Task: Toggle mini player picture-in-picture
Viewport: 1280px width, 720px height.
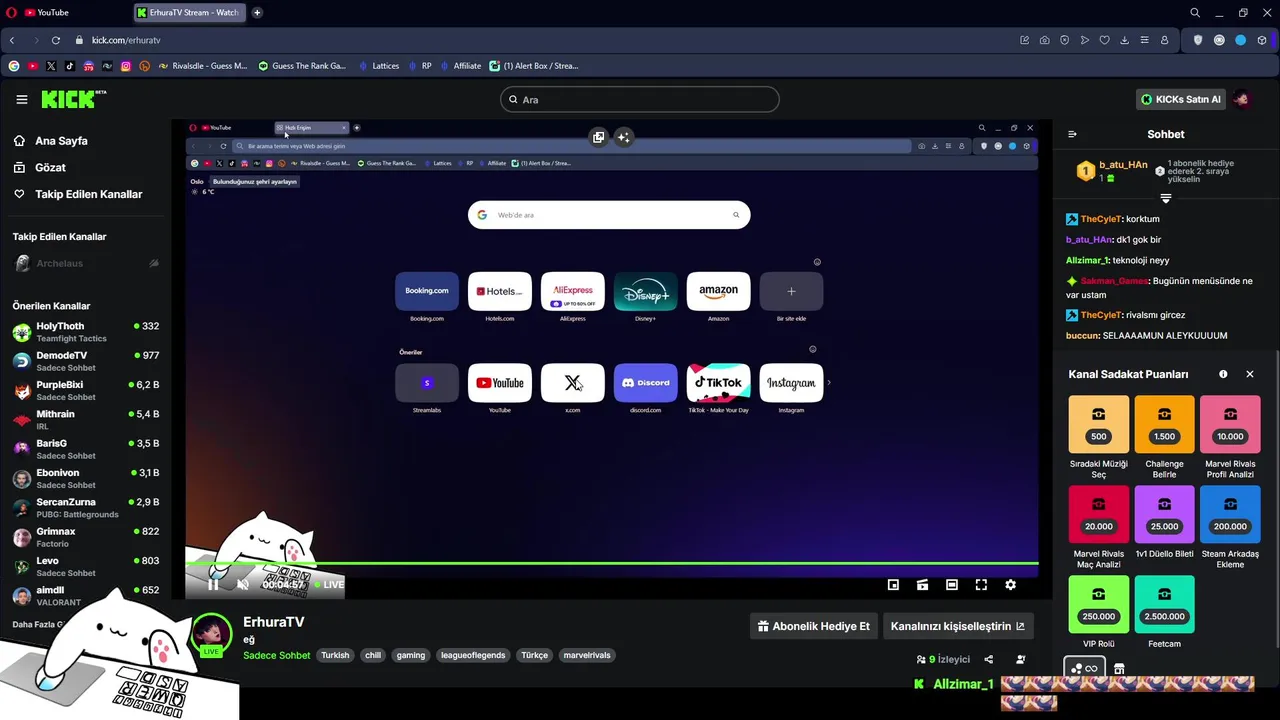Action: point(893,585)
